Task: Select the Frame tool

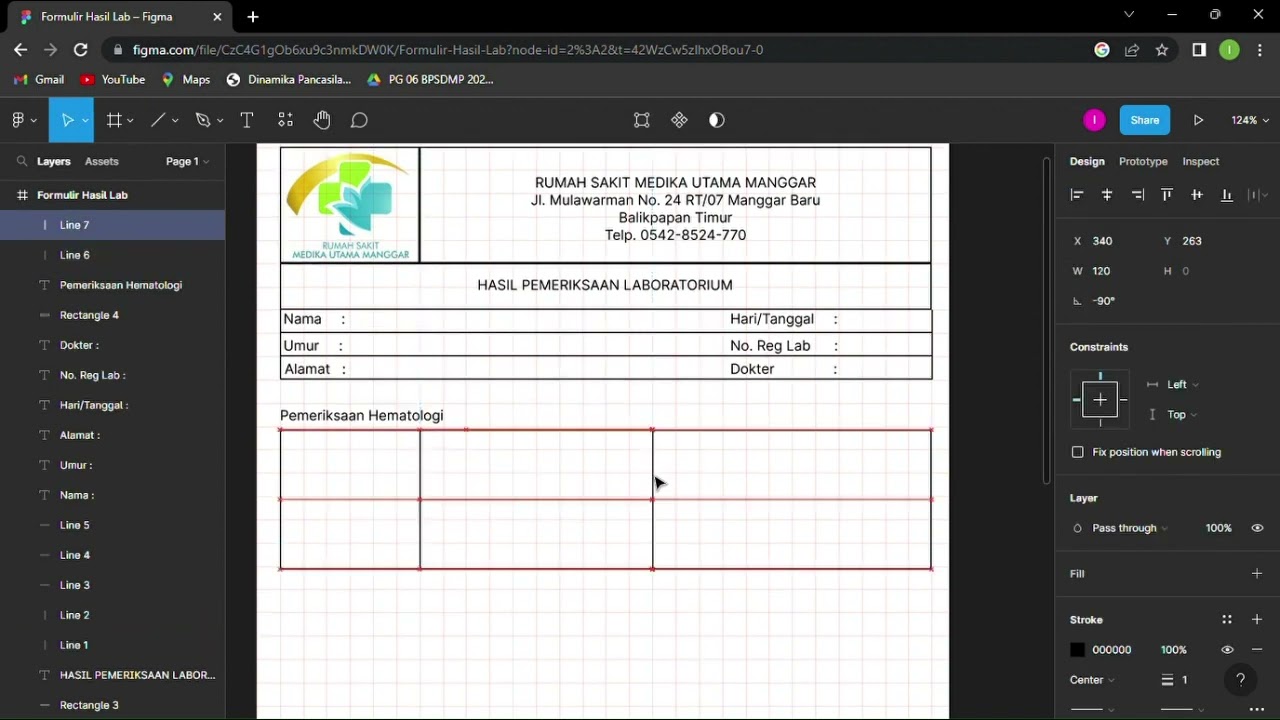Action: tap(114, 120)
